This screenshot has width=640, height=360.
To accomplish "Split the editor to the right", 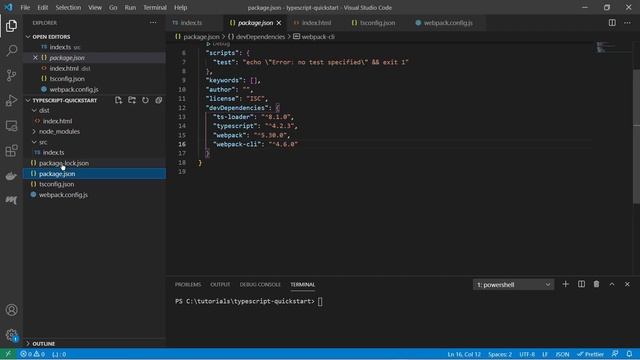I will pos(612,23).
